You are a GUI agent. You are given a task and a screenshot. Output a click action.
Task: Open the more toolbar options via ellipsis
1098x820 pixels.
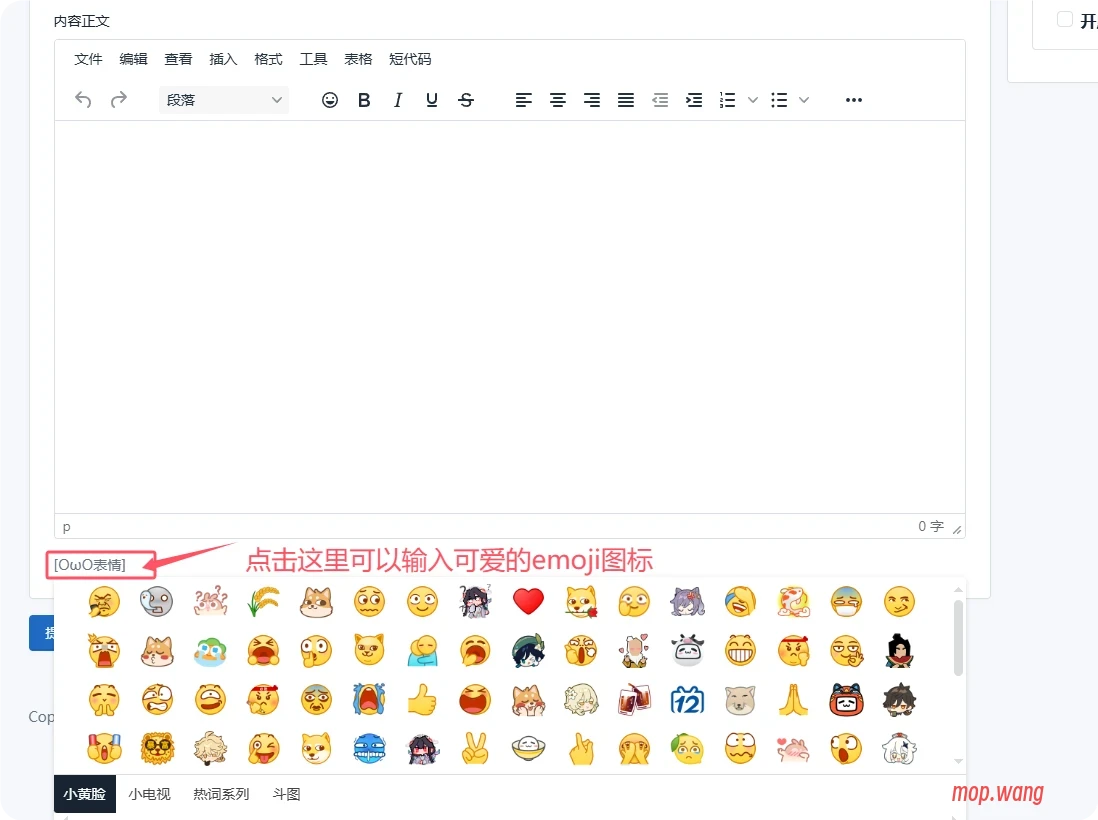click(853, 99)
